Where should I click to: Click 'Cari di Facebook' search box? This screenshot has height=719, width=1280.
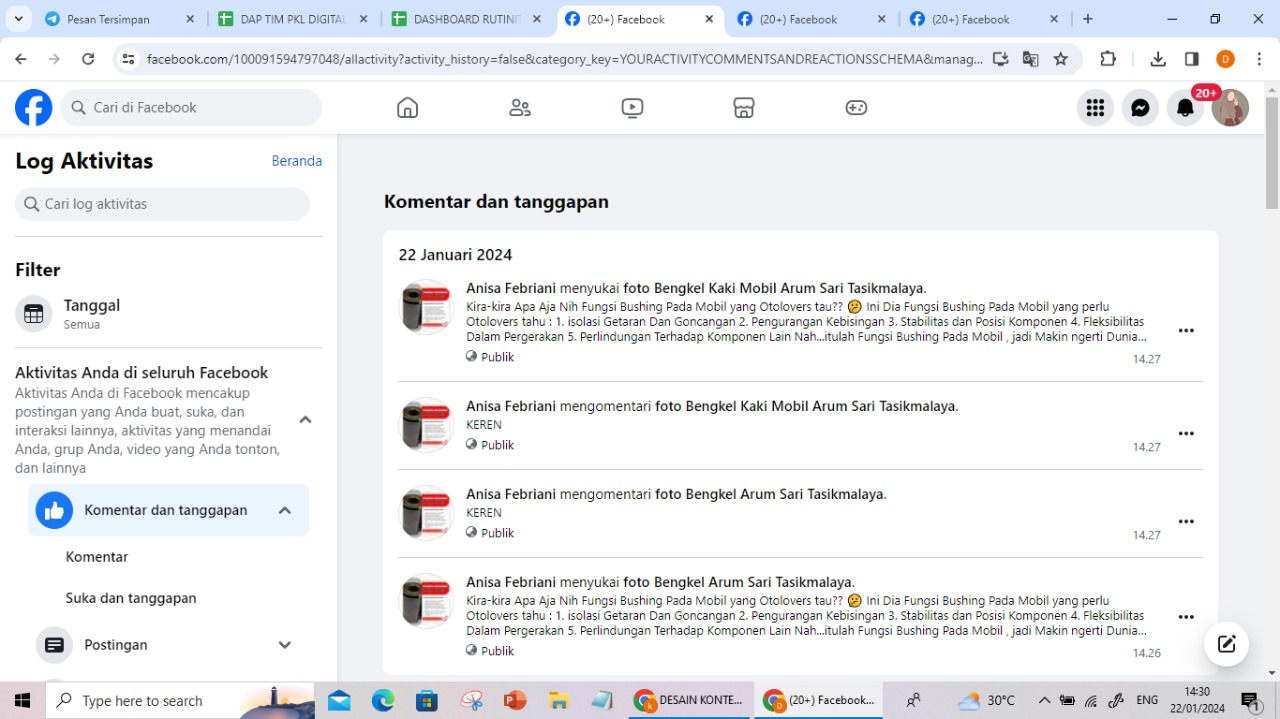191,108
